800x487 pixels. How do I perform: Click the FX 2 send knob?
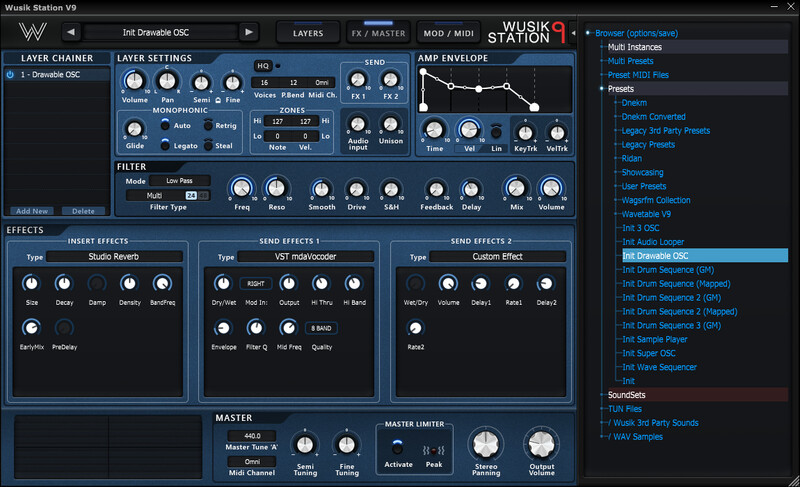[x=390, y=80]
